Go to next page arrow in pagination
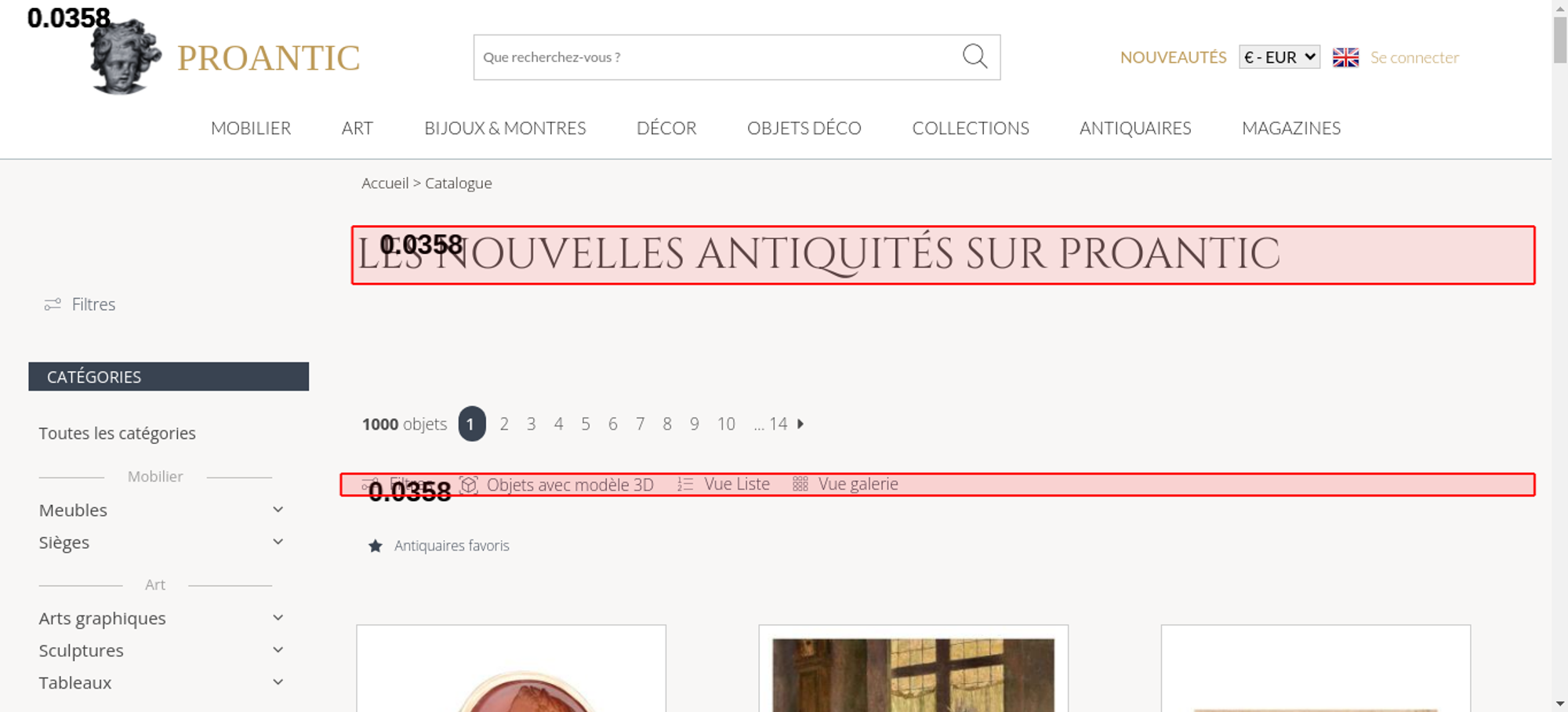 [800, 424]
